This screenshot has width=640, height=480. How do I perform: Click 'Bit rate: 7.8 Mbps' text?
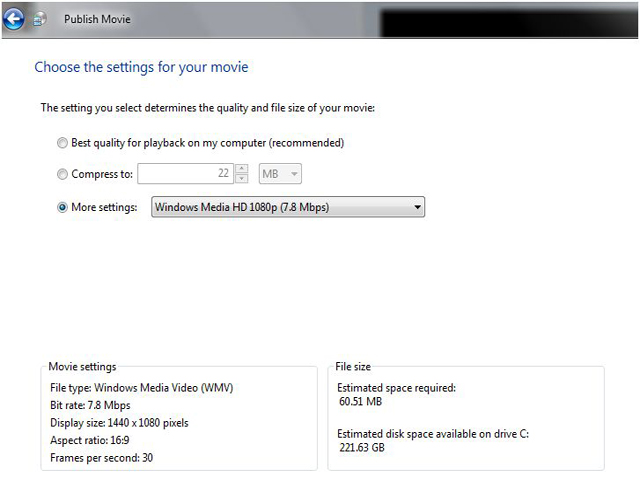pyautogui.click(x=90, y=405)
